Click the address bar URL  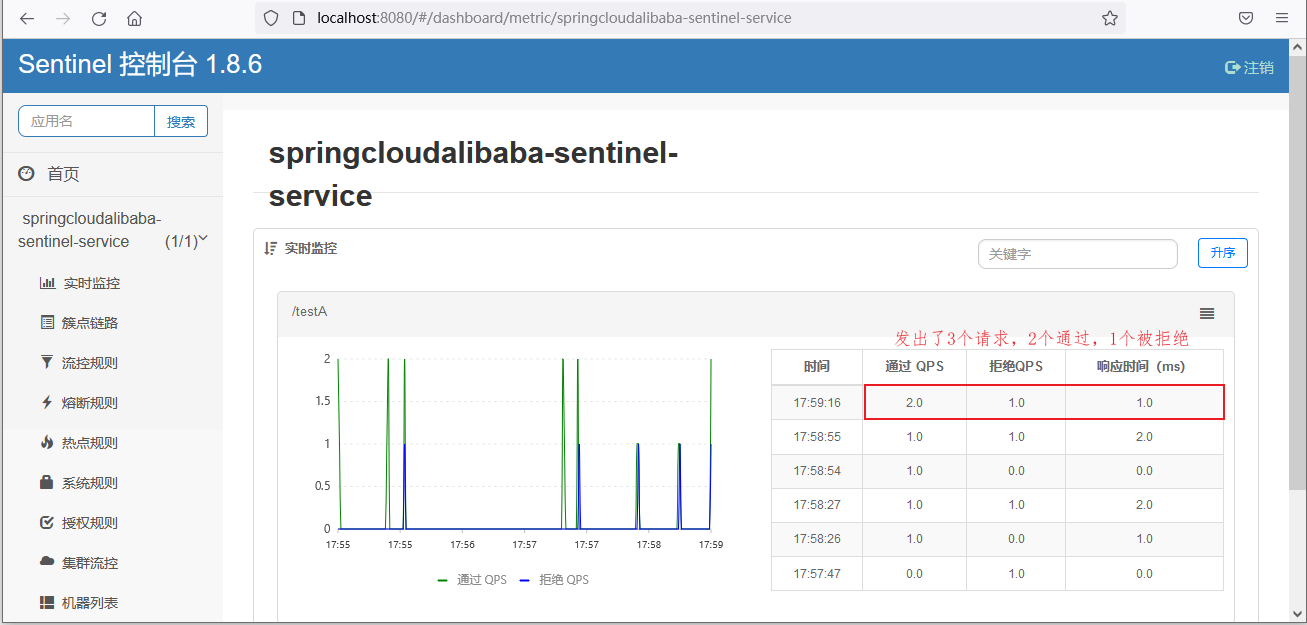[554, 18]
